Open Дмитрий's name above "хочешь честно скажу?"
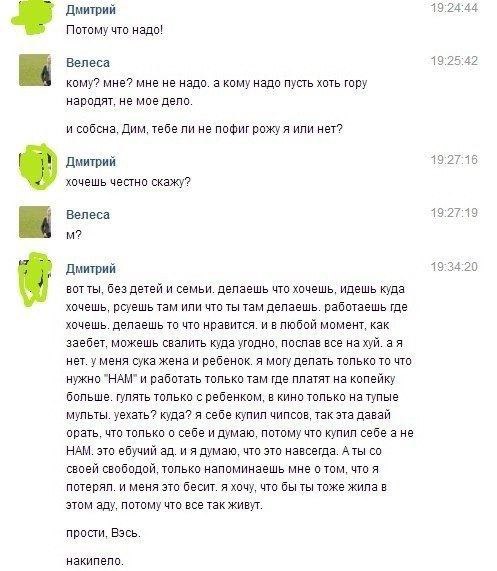Screen dimensions: 497x571 coord(91,161)
